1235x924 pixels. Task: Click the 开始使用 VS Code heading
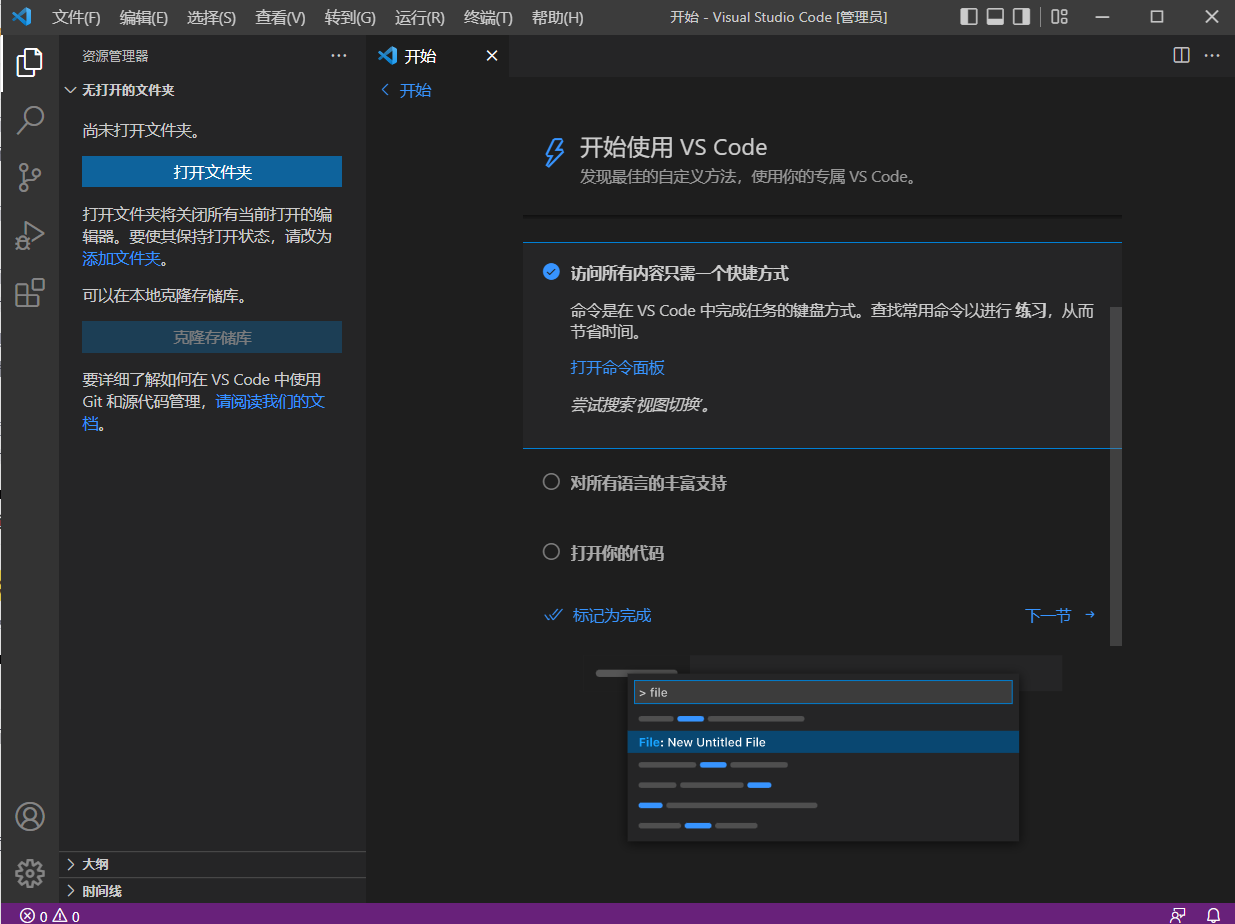674,148
